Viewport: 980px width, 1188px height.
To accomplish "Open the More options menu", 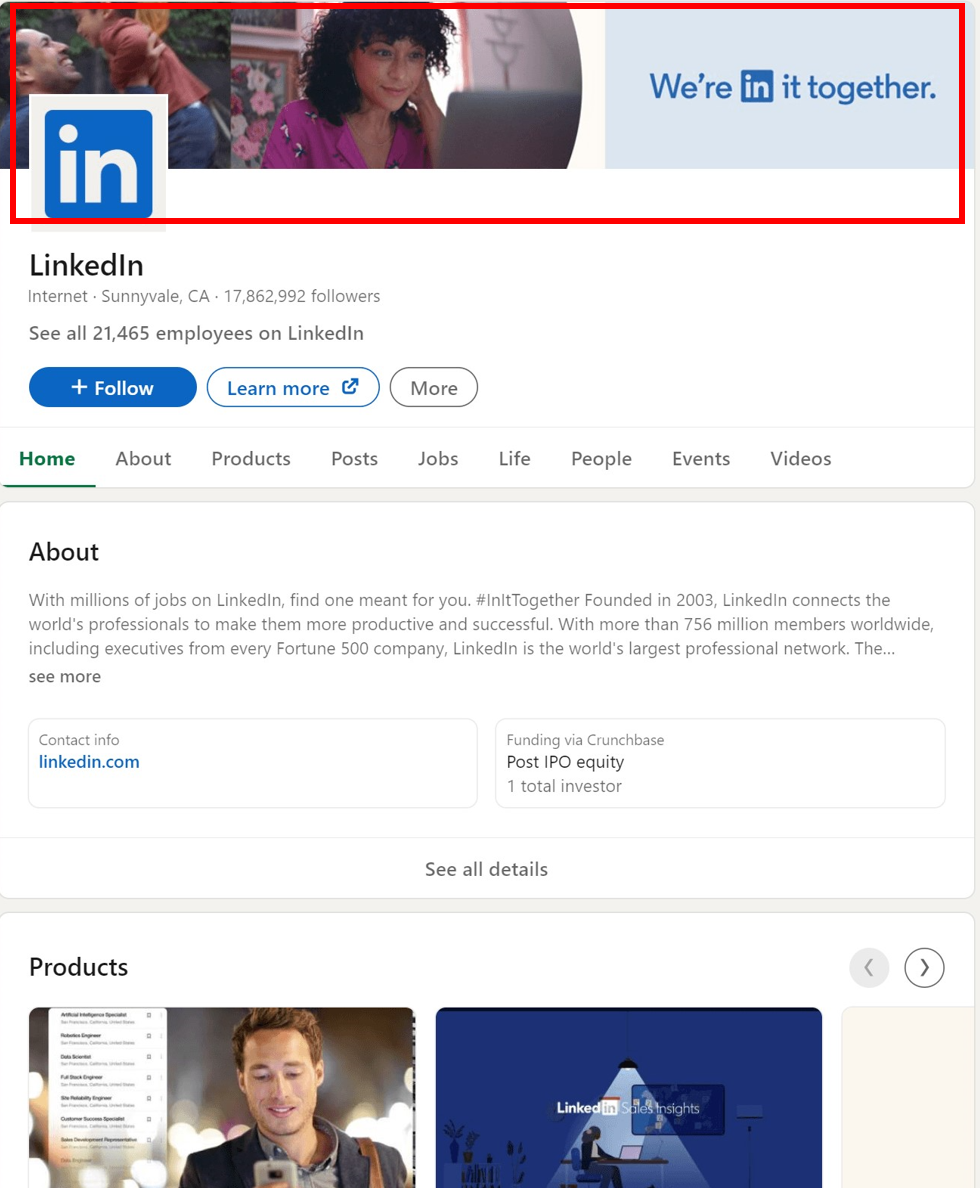I will click(433, 387).
